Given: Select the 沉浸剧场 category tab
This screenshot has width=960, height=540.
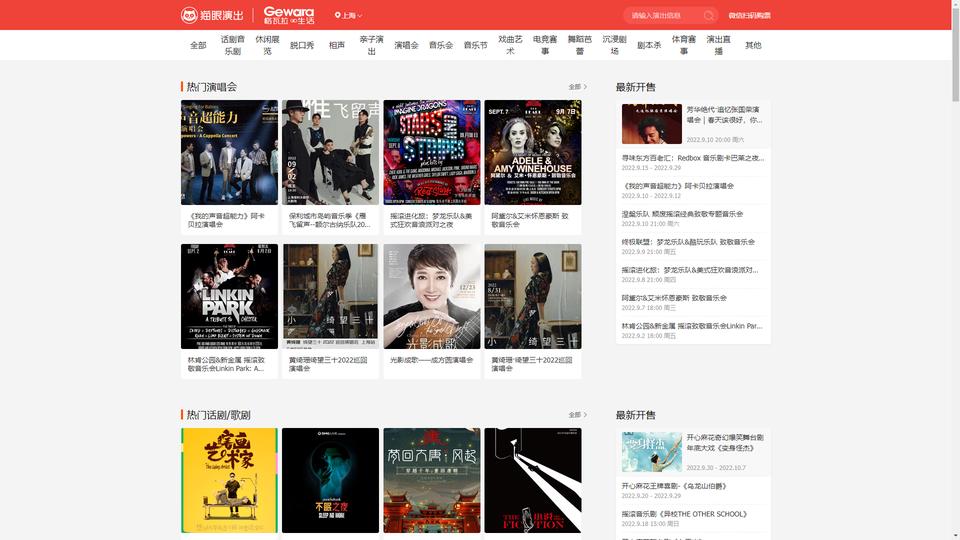Looking at the screenshot, I should [x=614, y=45].
